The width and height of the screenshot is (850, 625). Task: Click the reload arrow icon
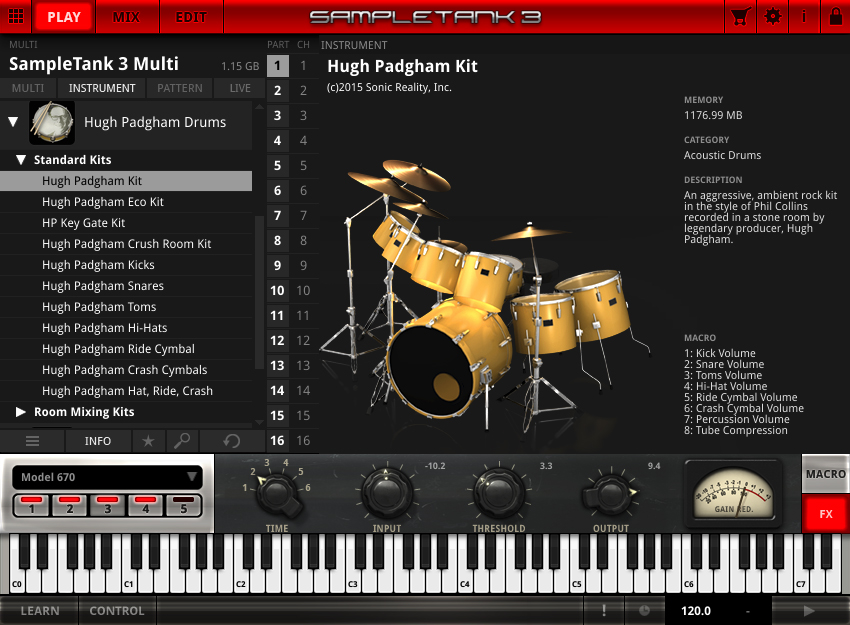tap(231, 441)
